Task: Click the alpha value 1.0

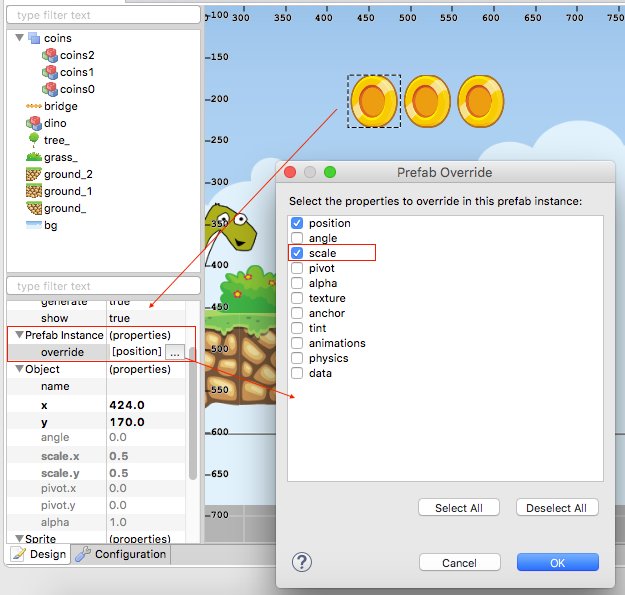Action: pos(118,522)
